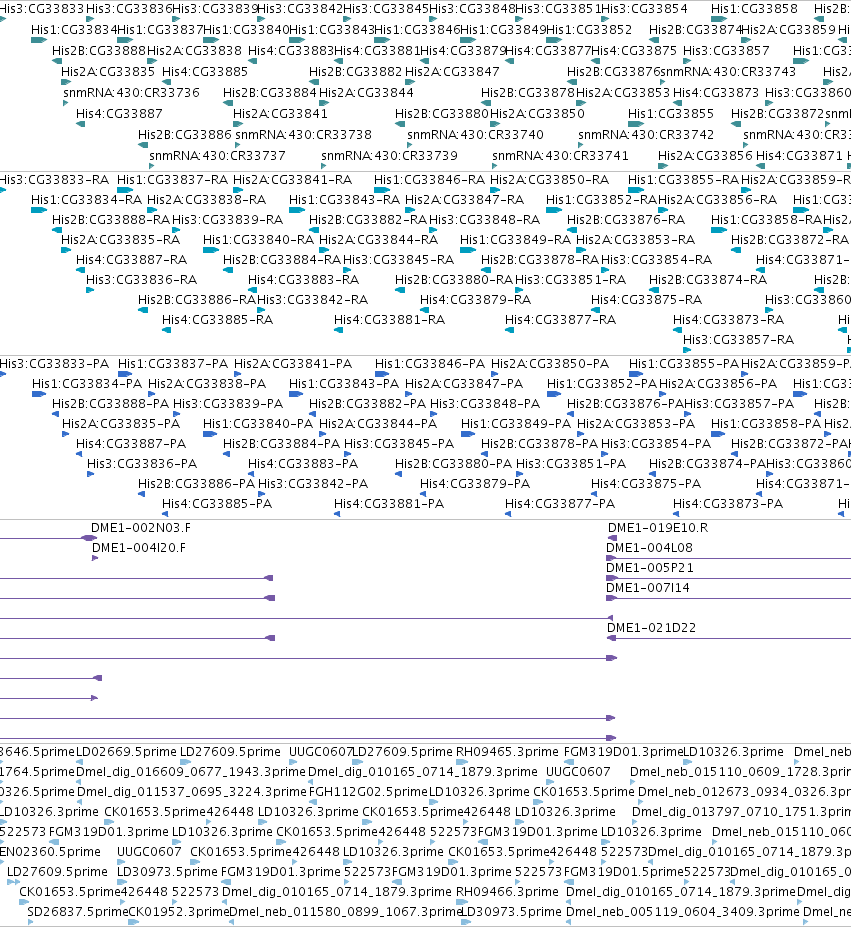Click protein label His3:CG33857-PA
Viewport: 851px width, 927px height.
[739, 404]
